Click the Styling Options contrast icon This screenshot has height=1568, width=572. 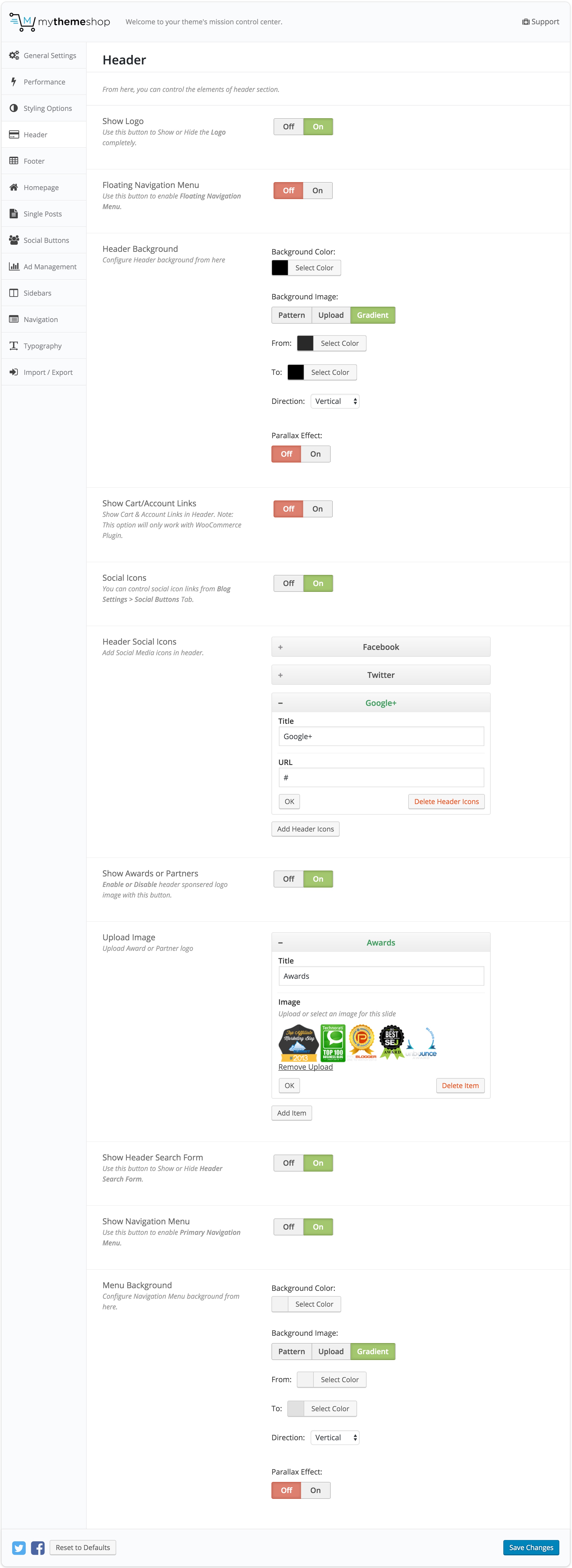(x=14, y=108)
